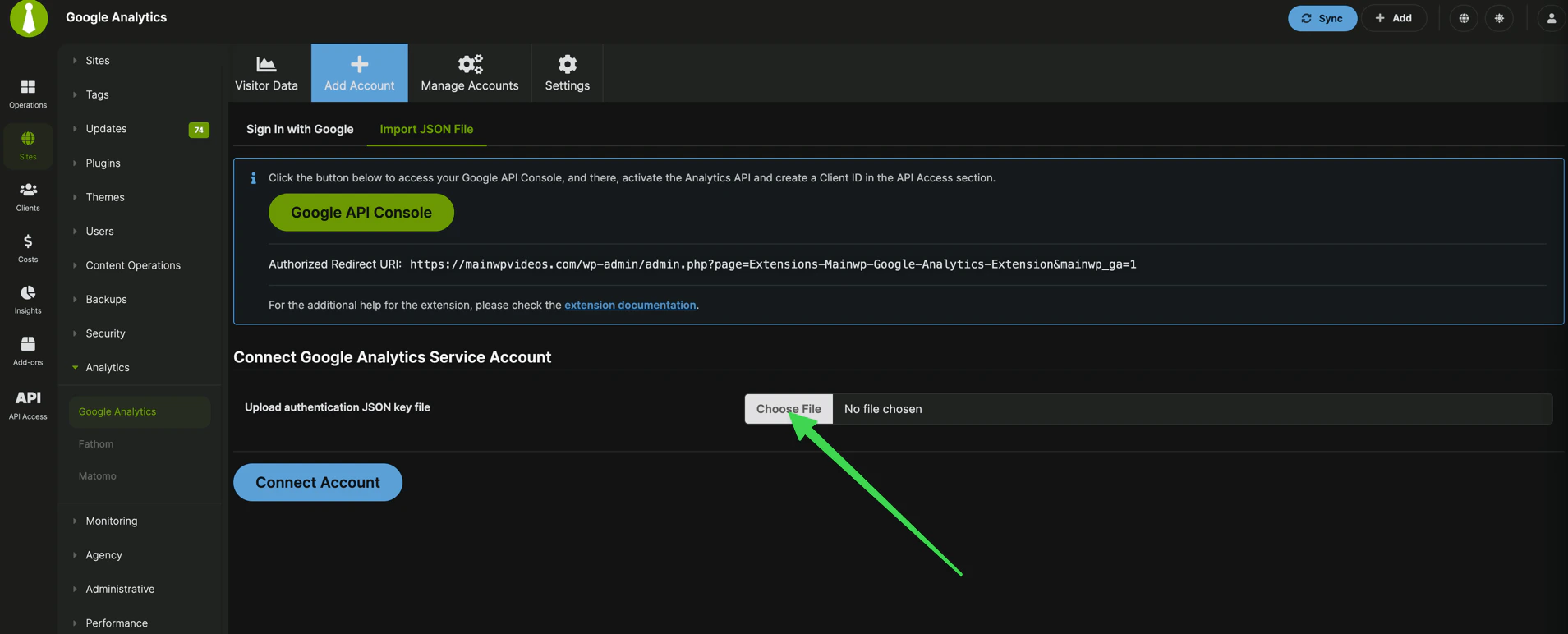This screenshot has width=1568, height=634.
Task: Open the Operations sidebar section
Action: click(x=28, y=94)
